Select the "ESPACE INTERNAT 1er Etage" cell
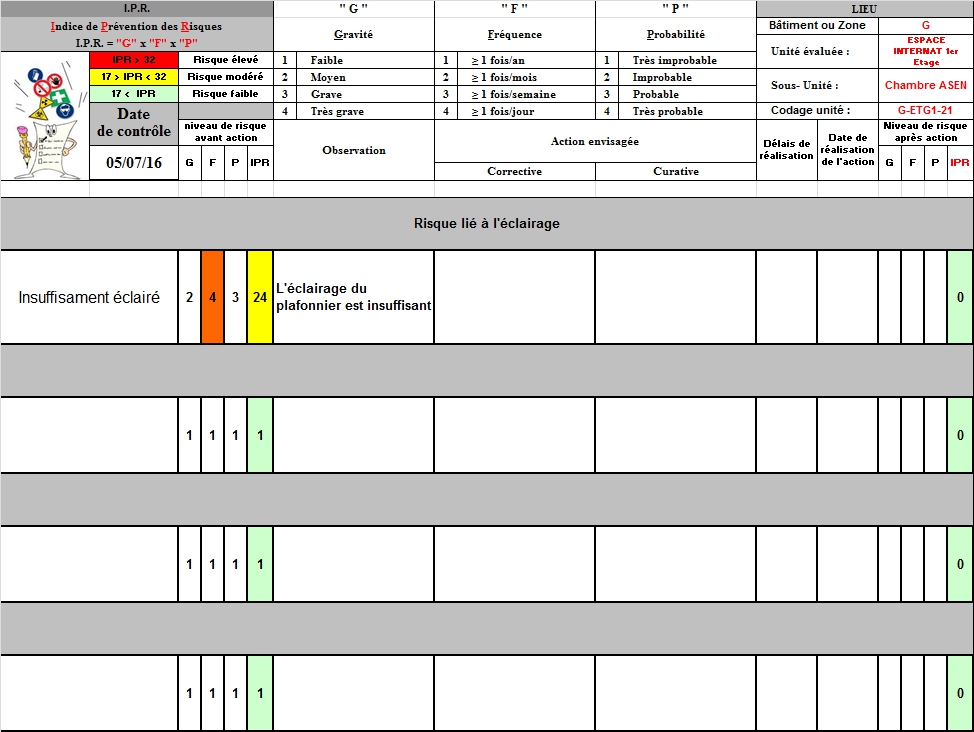The height and width of the screenshot is (732, 974). coord(925,51)
